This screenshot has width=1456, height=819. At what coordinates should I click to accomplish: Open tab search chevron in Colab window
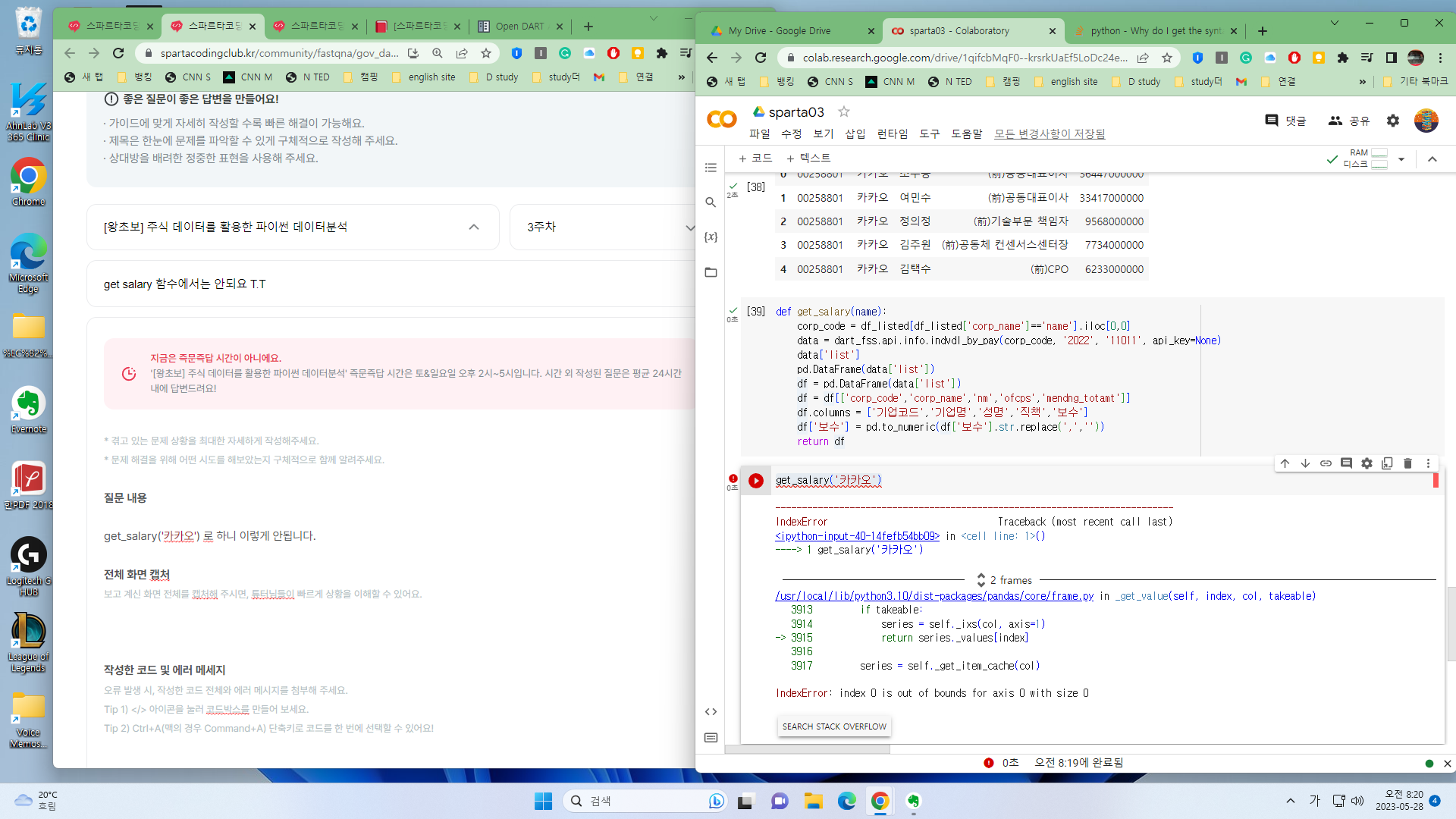[x=1335, y=23]
